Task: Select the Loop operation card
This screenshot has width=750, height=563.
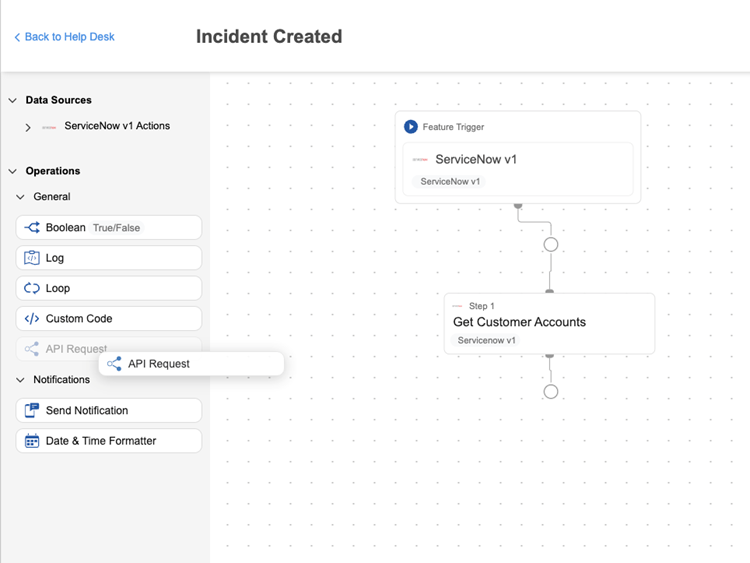Action: (x=109, y=288)
